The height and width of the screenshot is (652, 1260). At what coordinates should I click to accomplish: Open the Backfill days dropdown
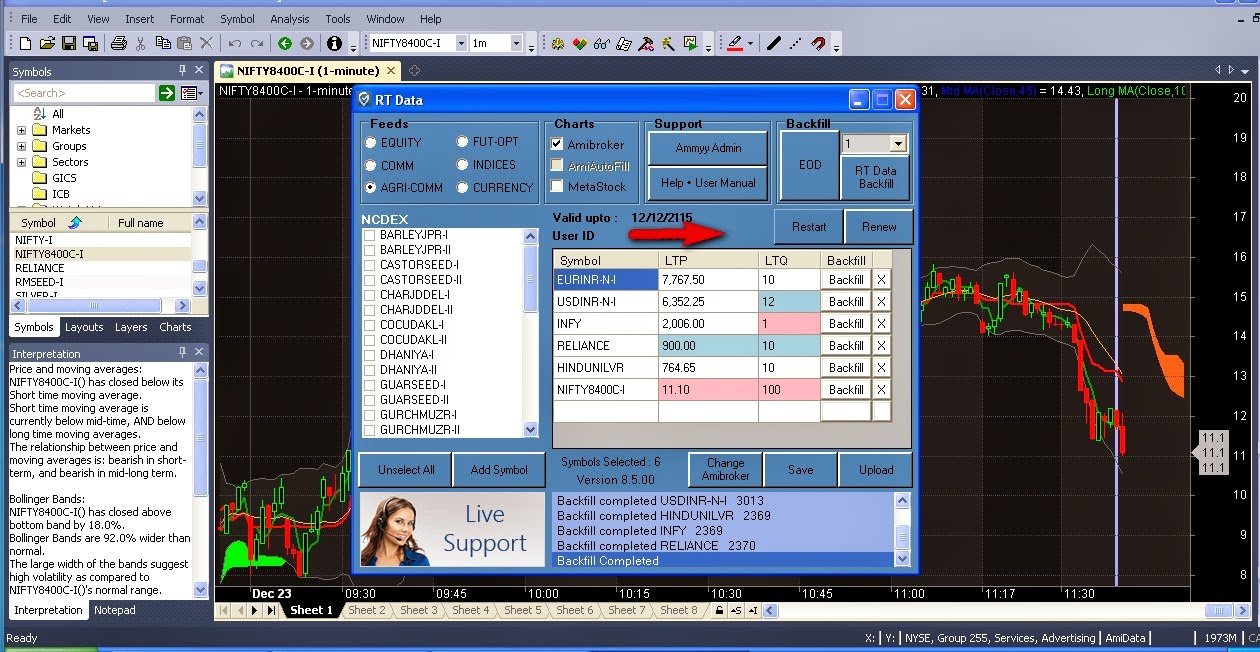[897, 144]
